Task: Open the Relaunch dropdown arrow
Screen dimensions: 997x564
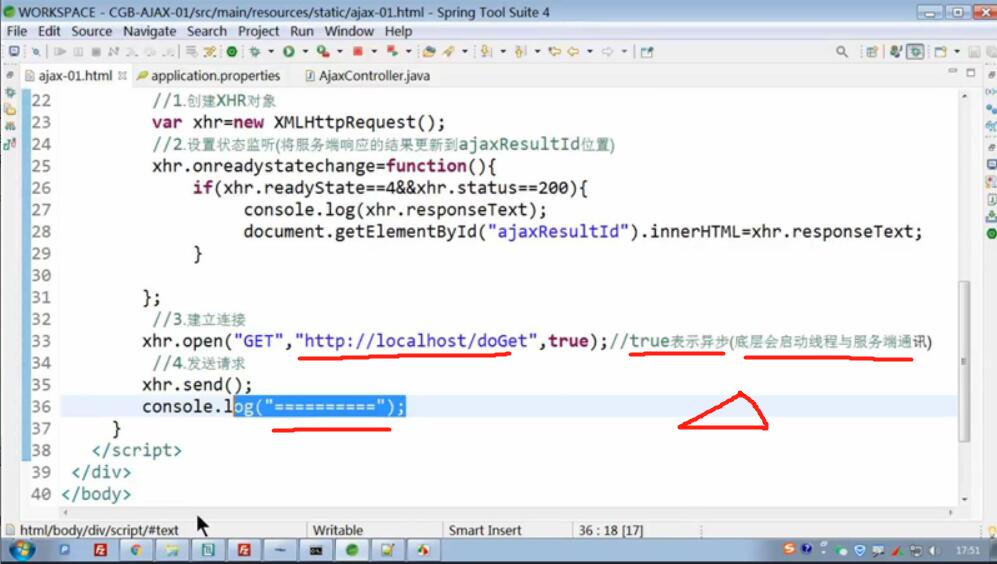Action: (408, 52)
